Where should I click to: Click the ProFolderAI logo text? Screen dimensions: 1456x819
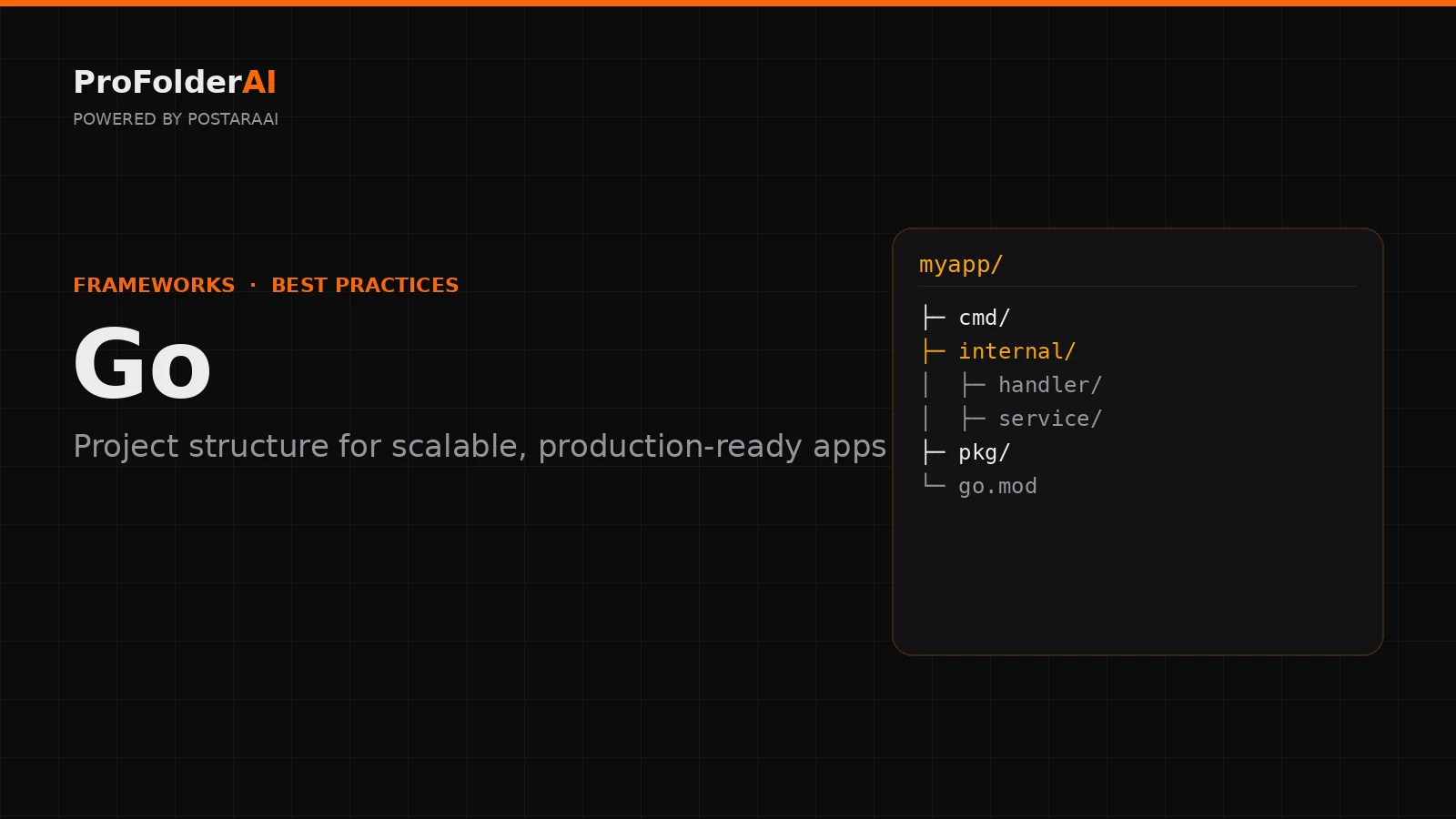(x=175, y=82)
